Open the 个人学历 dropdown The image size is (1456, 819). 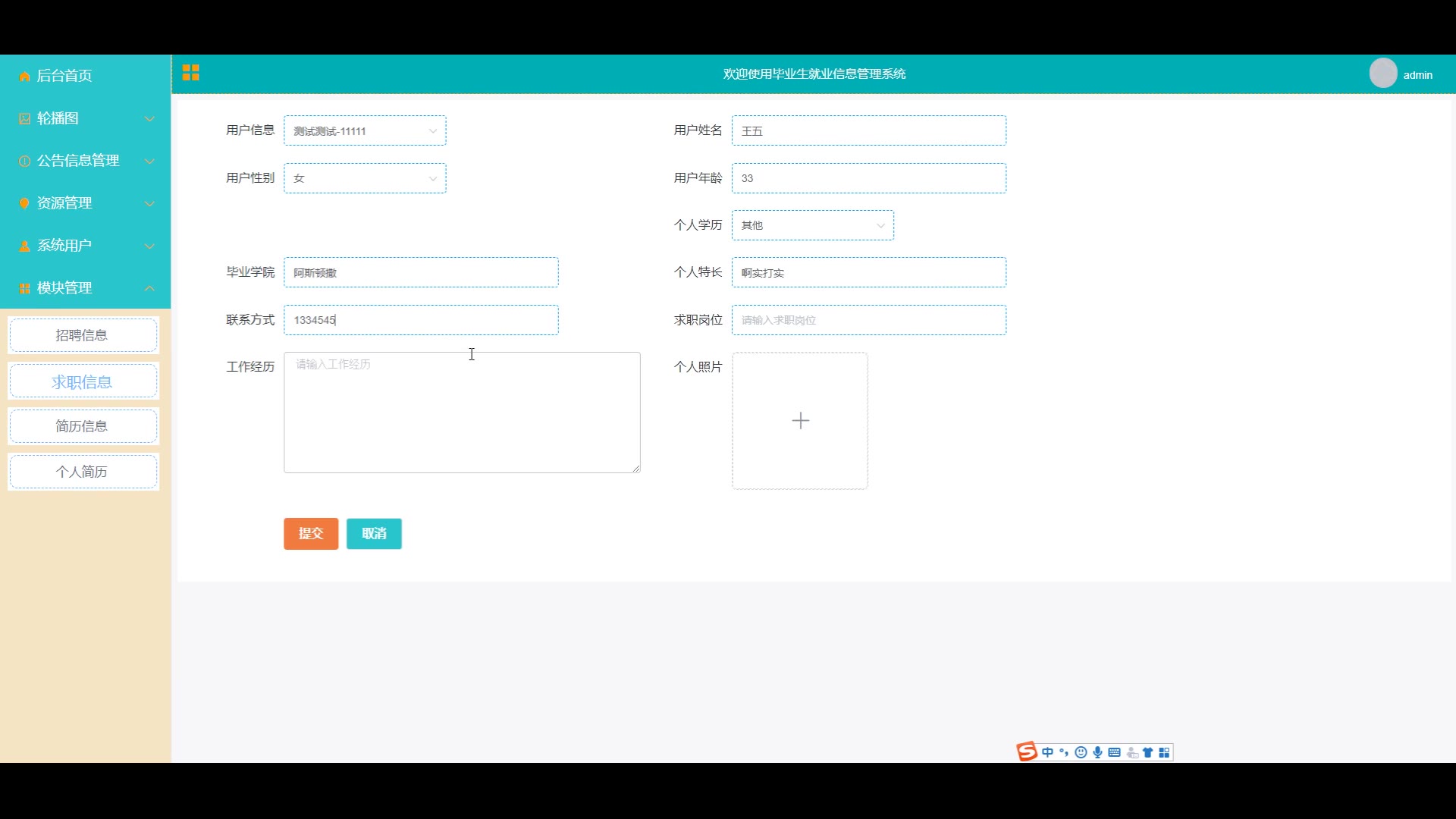812,225
